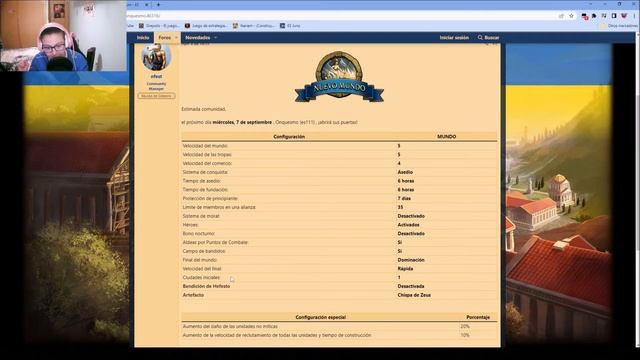The height and width of the screenshot is (360, 640).
Task: Select the Artefacto label
Action: pos(193,295)
